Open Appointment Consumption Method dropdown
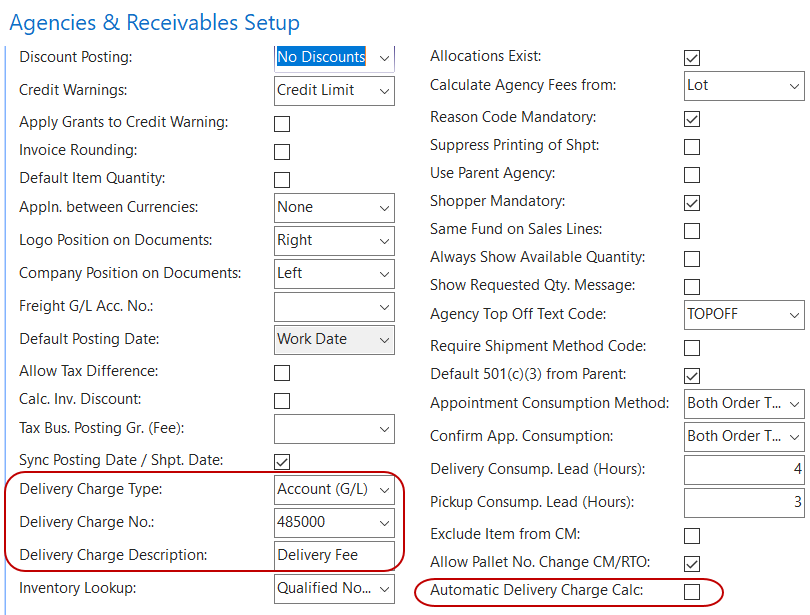810x615 pixels. 794,404
